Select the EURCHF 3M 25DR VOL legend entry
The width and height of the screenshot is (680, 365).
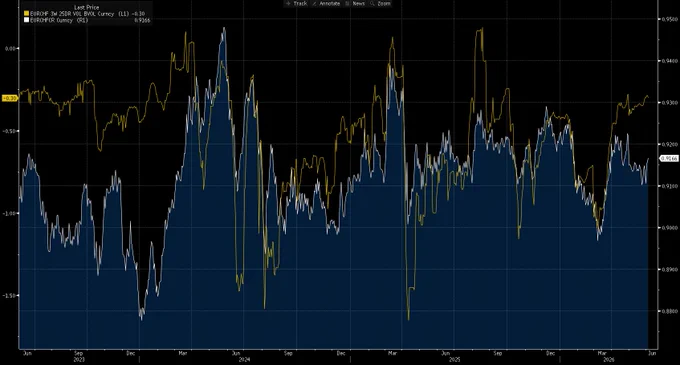87,14
